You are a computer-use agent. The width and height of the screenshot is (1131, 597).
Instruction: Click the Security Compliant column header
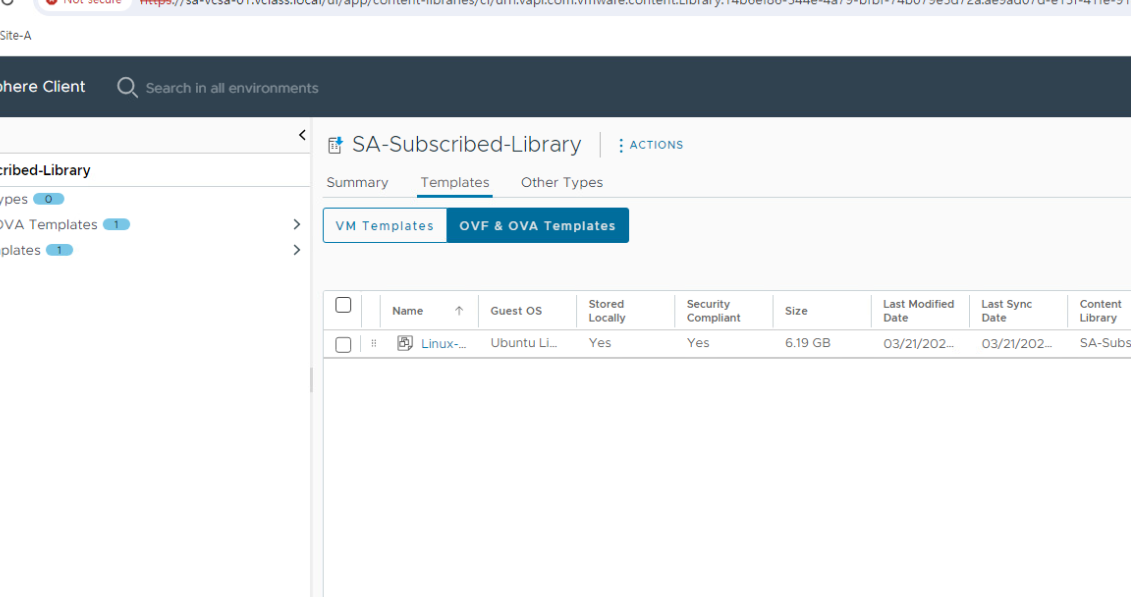pyautogui.click(x=713, y=311)
